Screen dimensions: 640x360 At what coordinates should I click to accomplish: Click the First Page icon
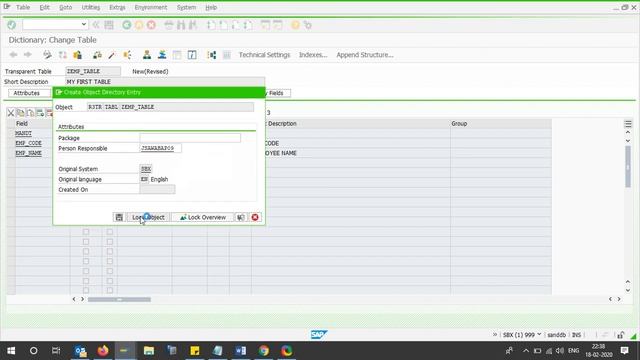(x=211, y=25)
